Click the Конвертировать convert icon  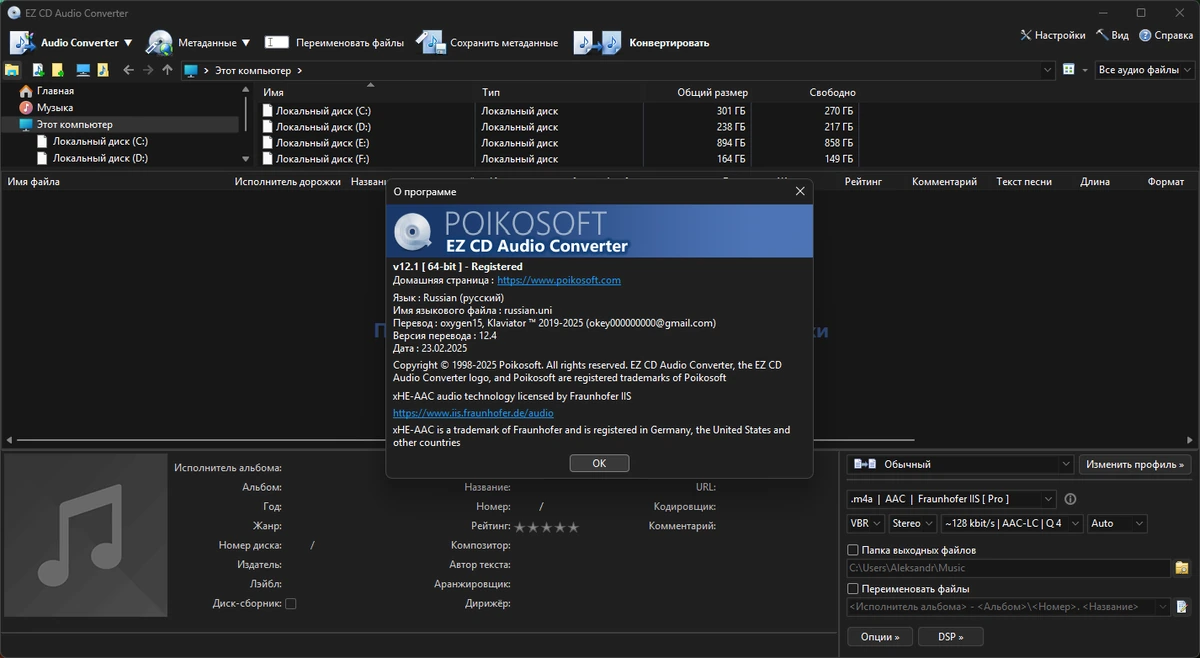click(597, 42)
